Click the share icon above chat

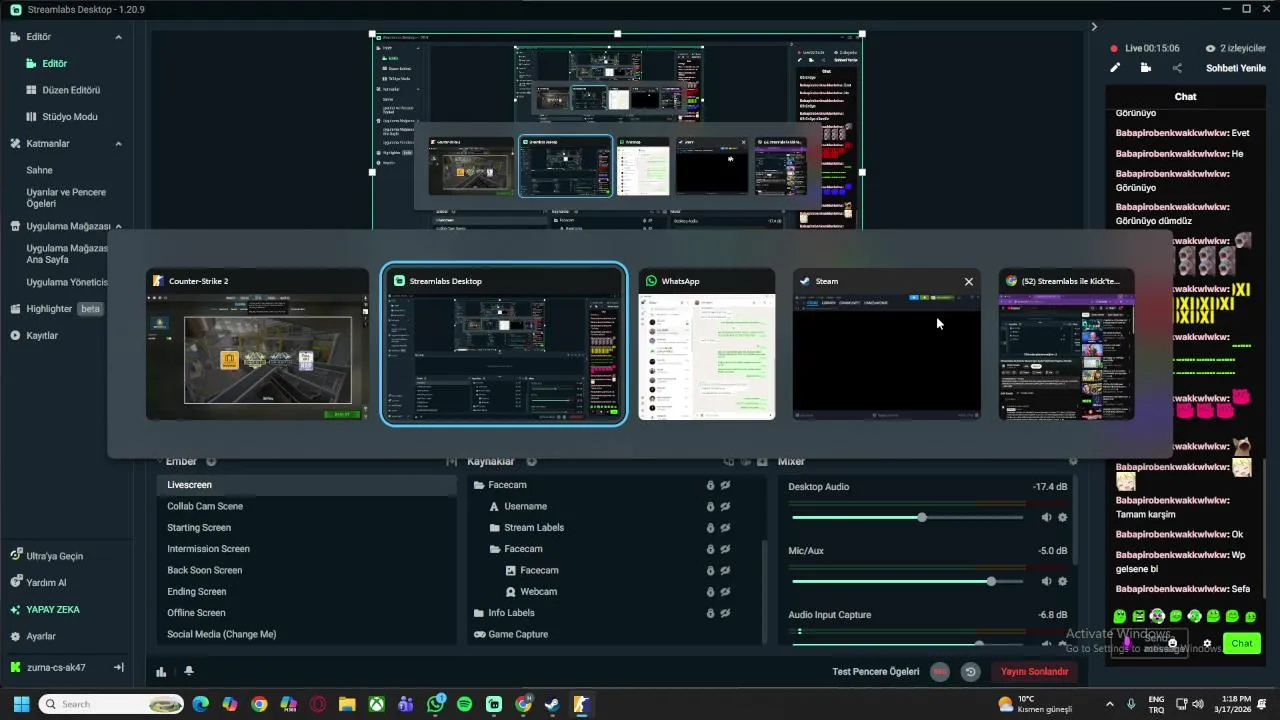click(1177, 68)
